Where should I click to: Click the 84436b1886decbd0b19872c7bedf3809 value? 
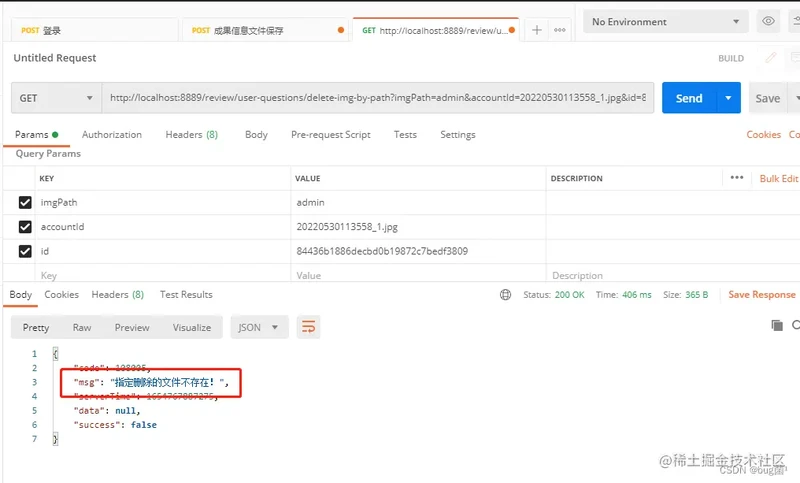pyautogui.click(x=382, y=251)
